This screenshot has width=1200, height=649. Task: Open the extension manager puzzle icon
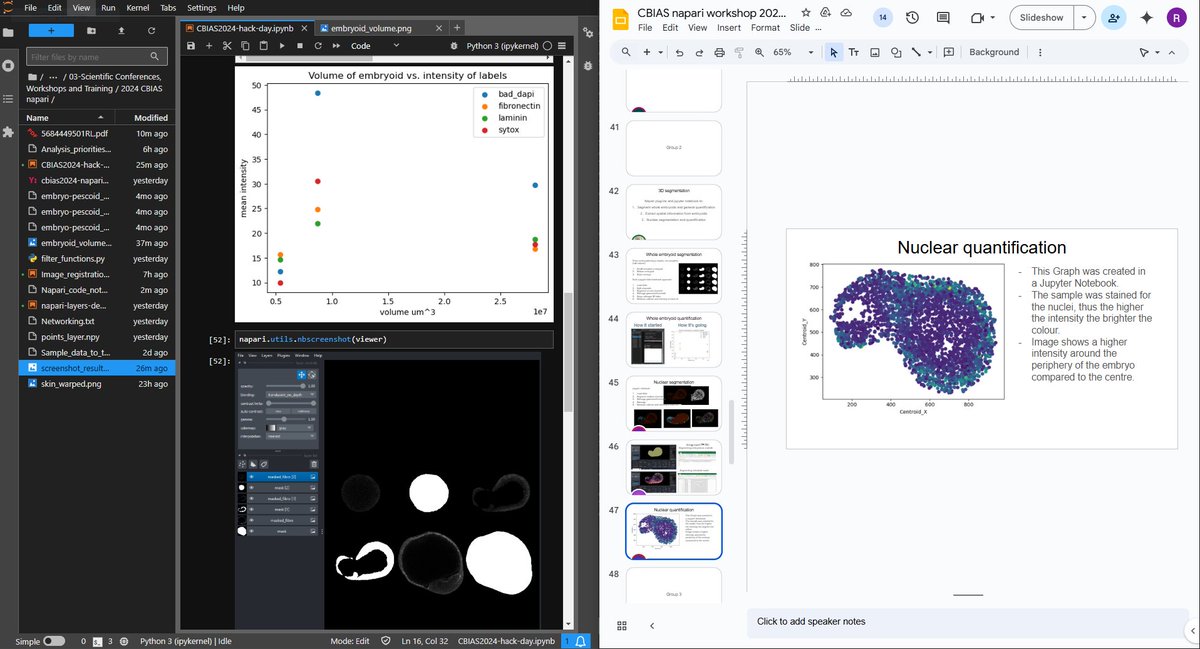tap(8, 132)
